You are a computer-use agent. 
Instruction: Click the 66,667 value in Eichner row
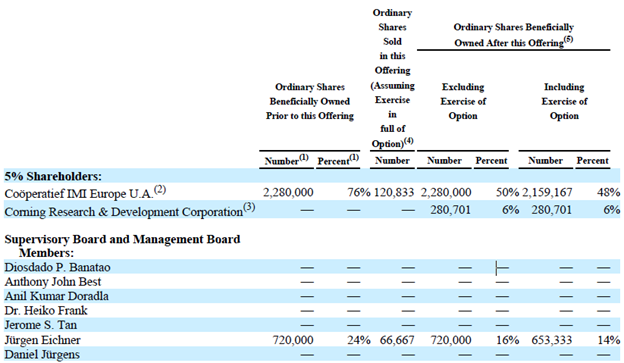(397, 340)
